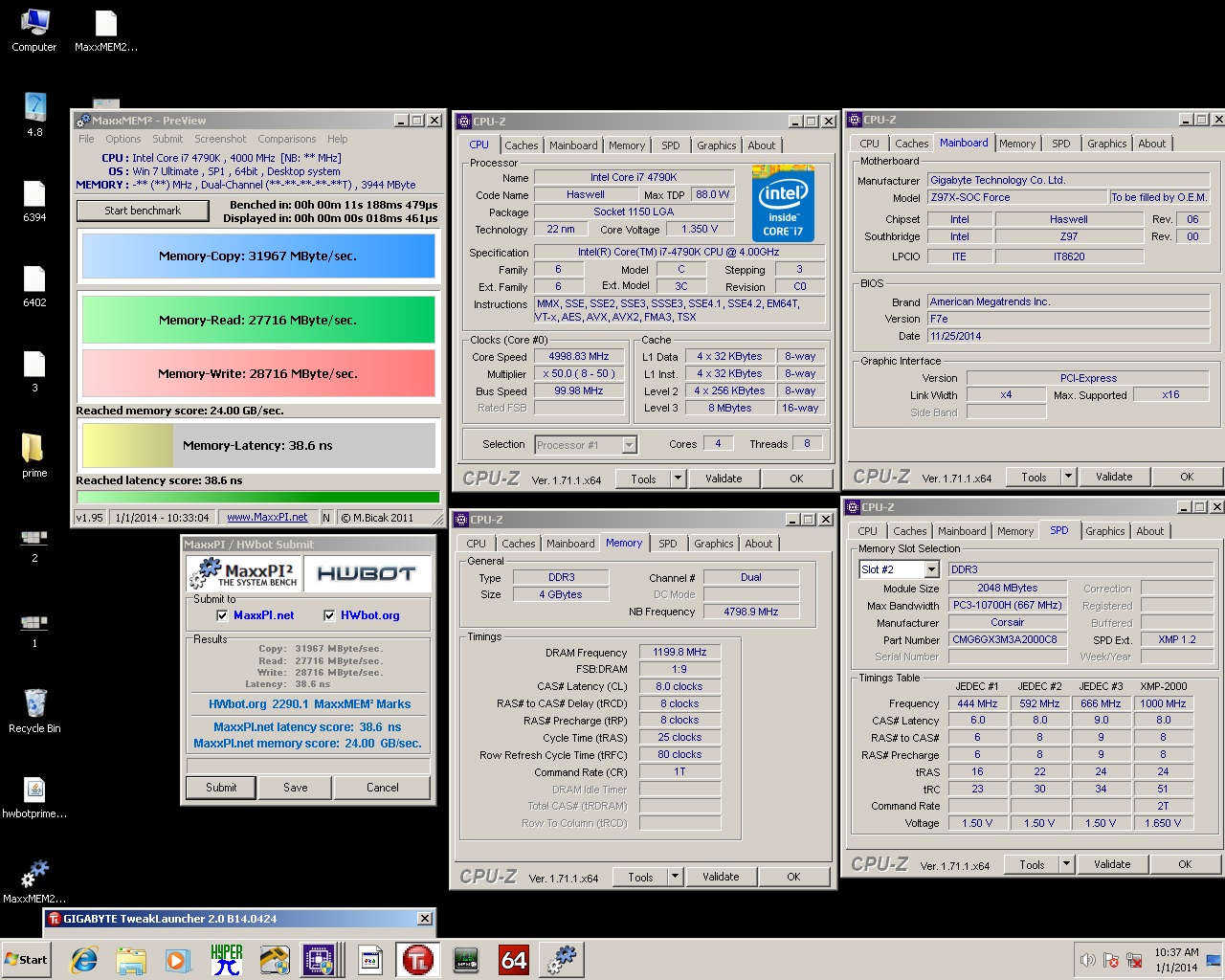The height and width of the screenshot is (980, 1225).
Task: Click the red Memory-Write result bar
Action: coord(258,373)
